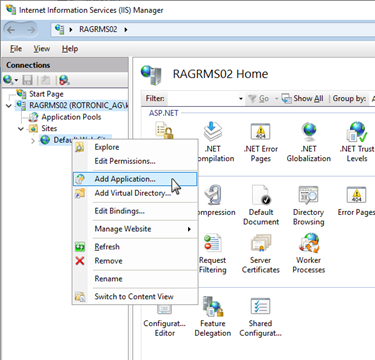Click the Show All button

tap(303, 98)
